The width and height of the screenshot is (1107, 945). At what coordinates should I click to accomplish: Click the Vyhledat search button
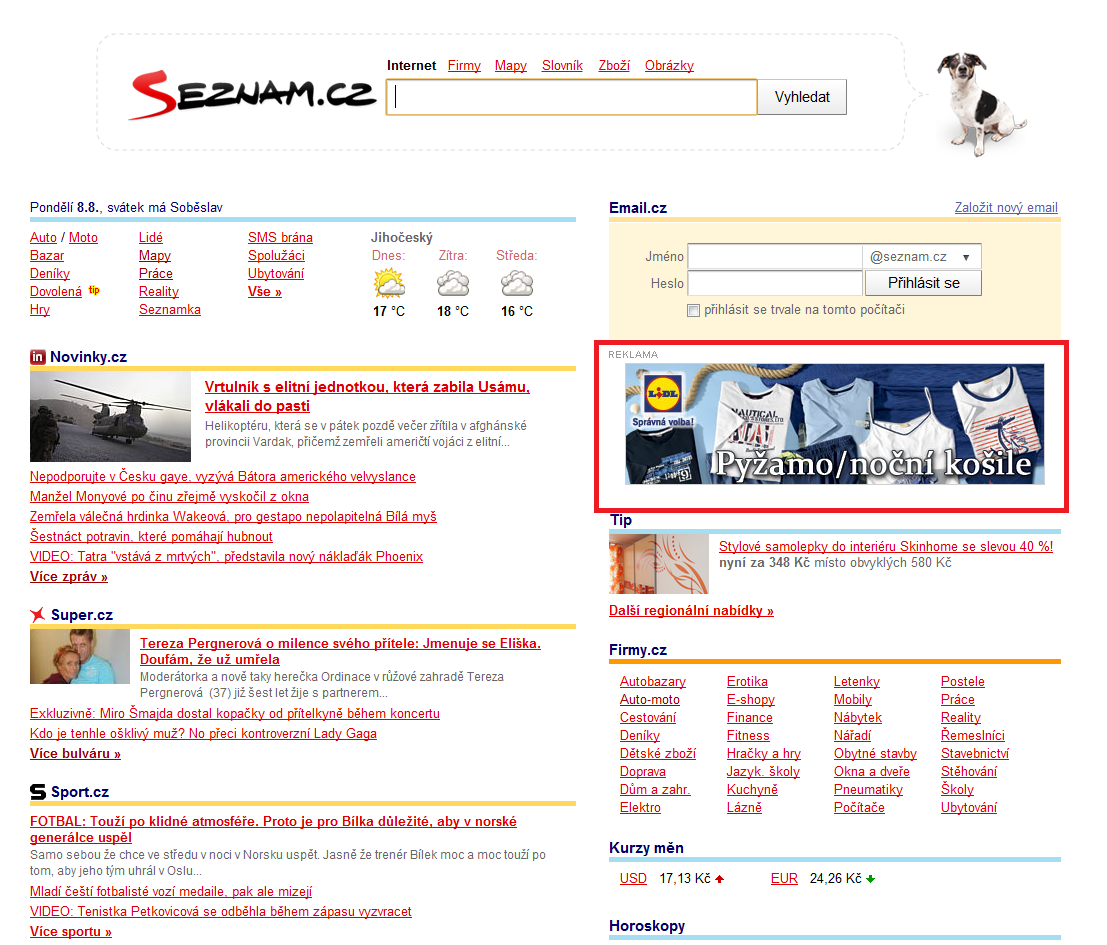802,97
